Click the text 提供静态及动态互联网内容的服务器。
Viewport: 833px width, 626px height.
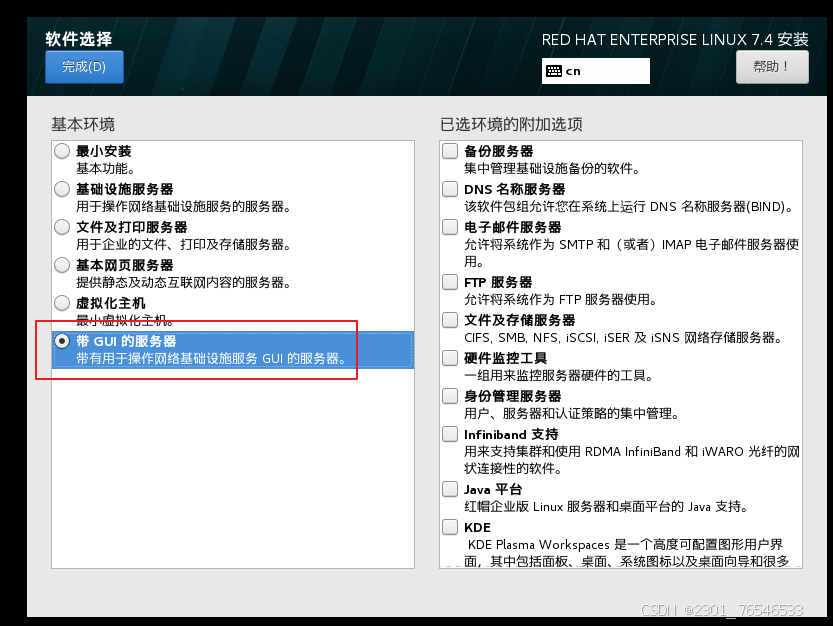[x=183, y=283]
